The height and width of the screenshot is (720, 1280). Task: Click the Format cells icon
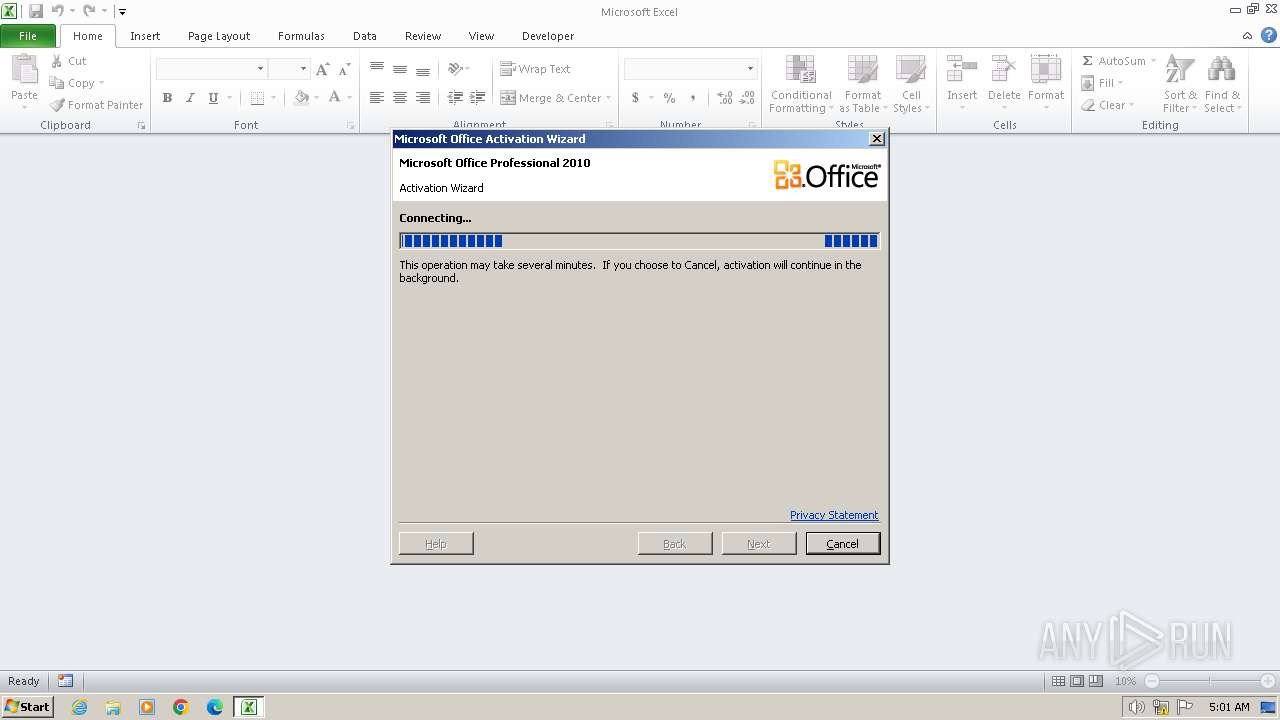tap(1046, 69)
